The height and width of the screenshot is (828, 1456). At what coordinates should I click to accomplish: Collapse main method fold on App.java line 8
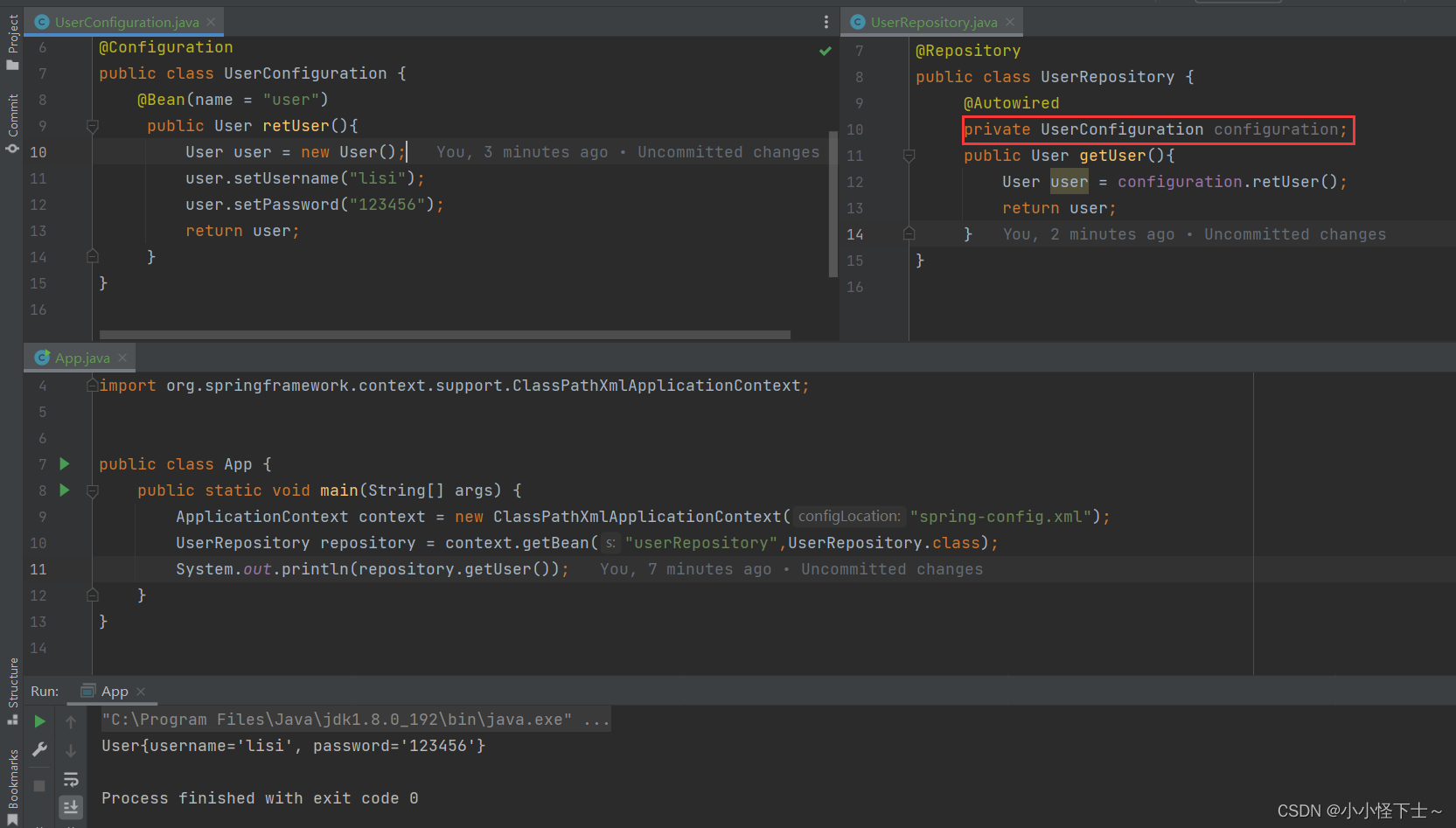click(x=93, y=491)
